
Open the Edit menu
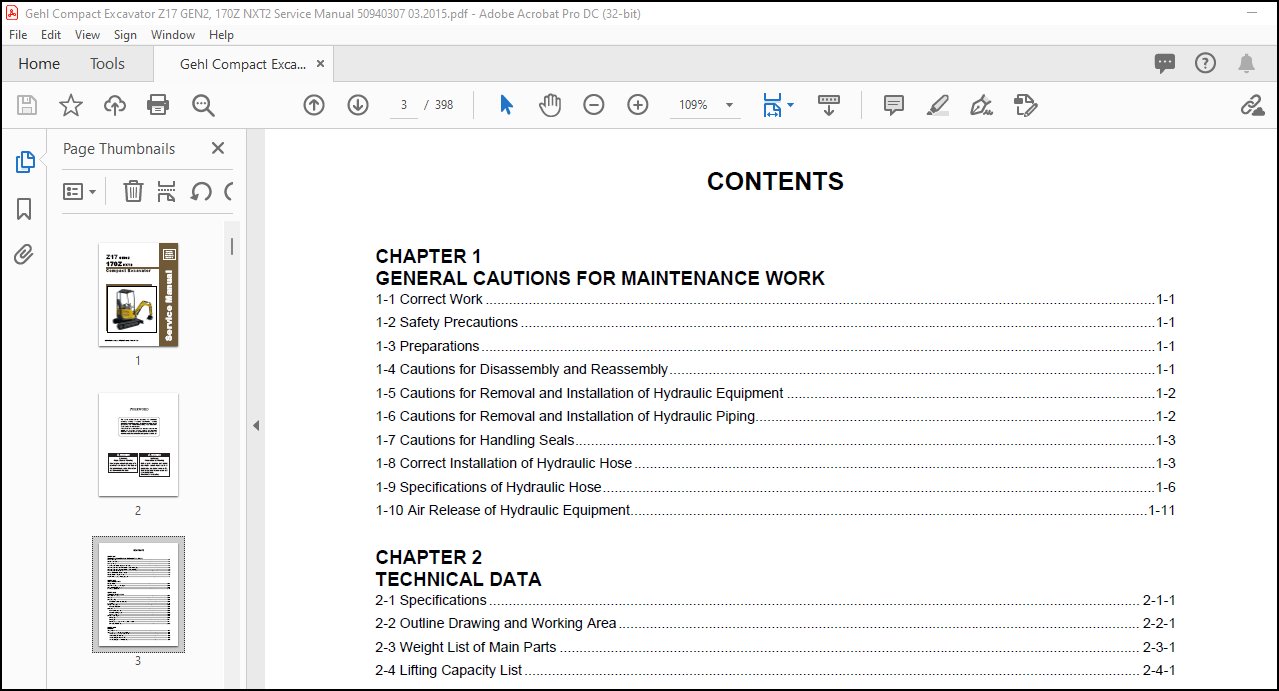pos(51,34)
